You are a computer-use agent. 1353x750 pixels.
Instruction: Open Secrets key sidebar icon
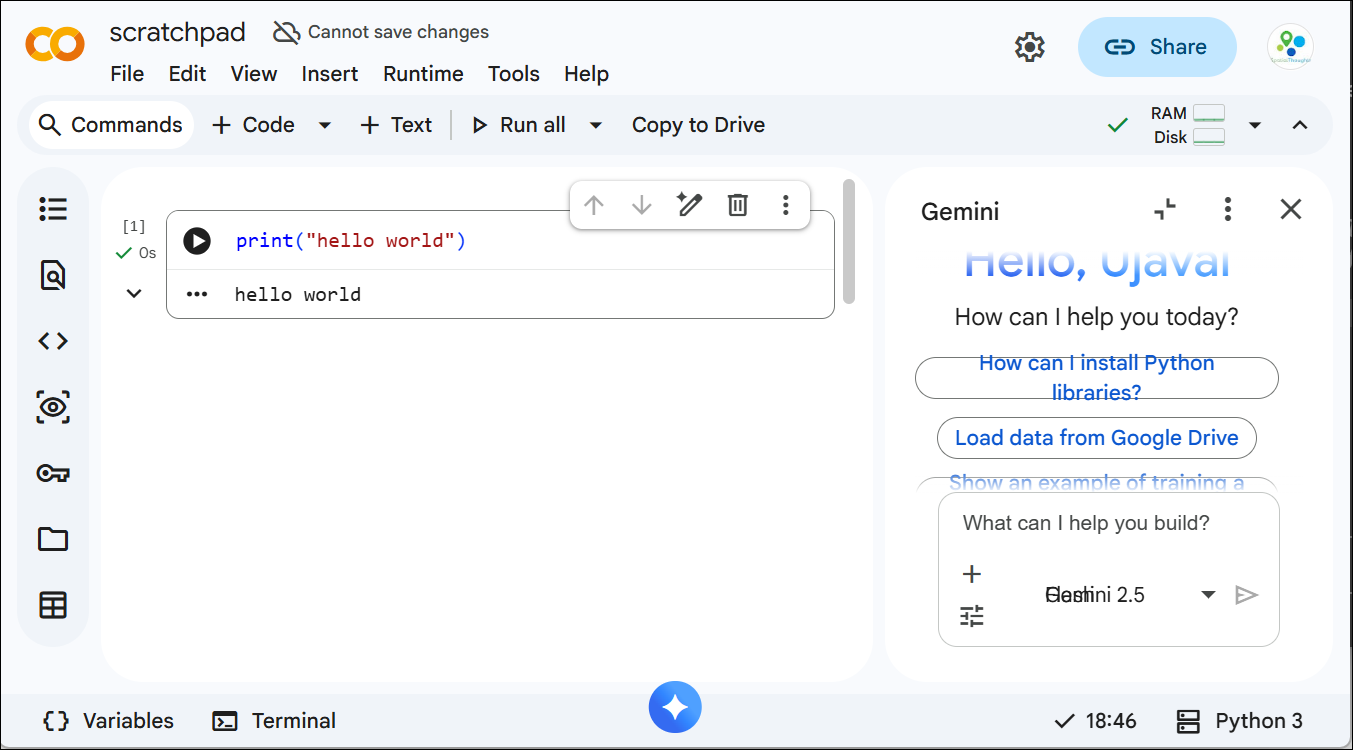point(53,473)
